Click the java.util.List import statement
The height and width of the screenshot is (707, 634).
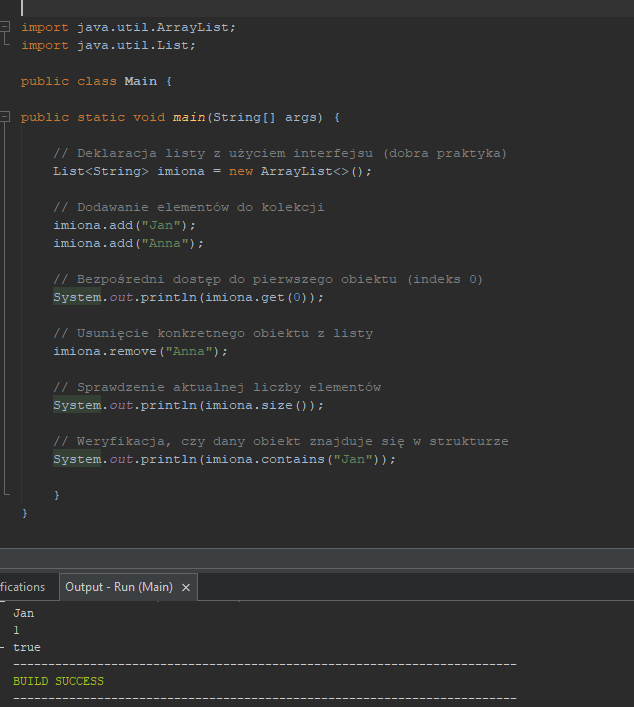[108, 45]
